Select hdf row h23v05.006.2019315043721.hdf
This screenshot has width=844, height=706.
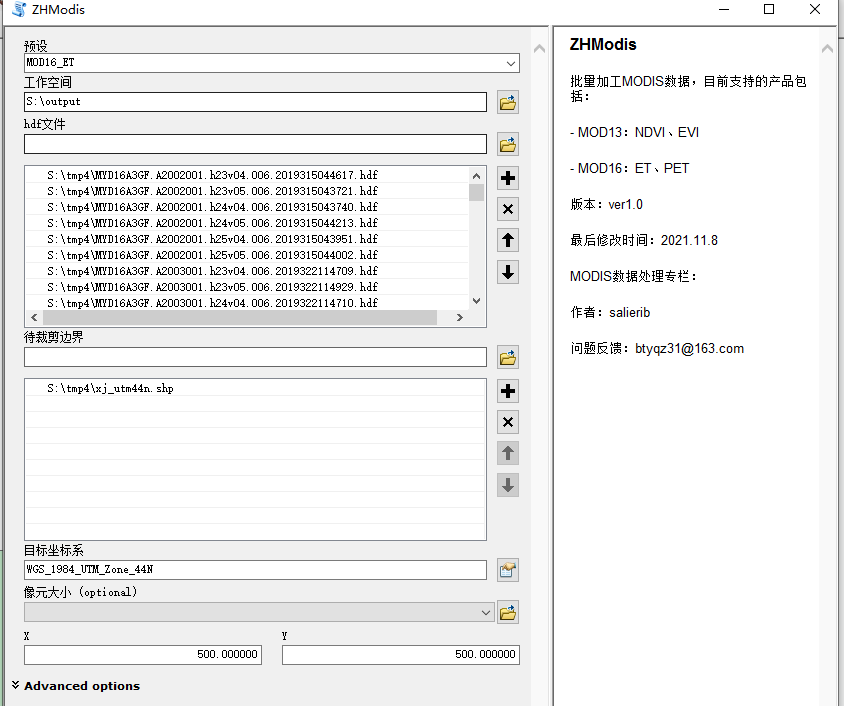(x=248, y=191)
